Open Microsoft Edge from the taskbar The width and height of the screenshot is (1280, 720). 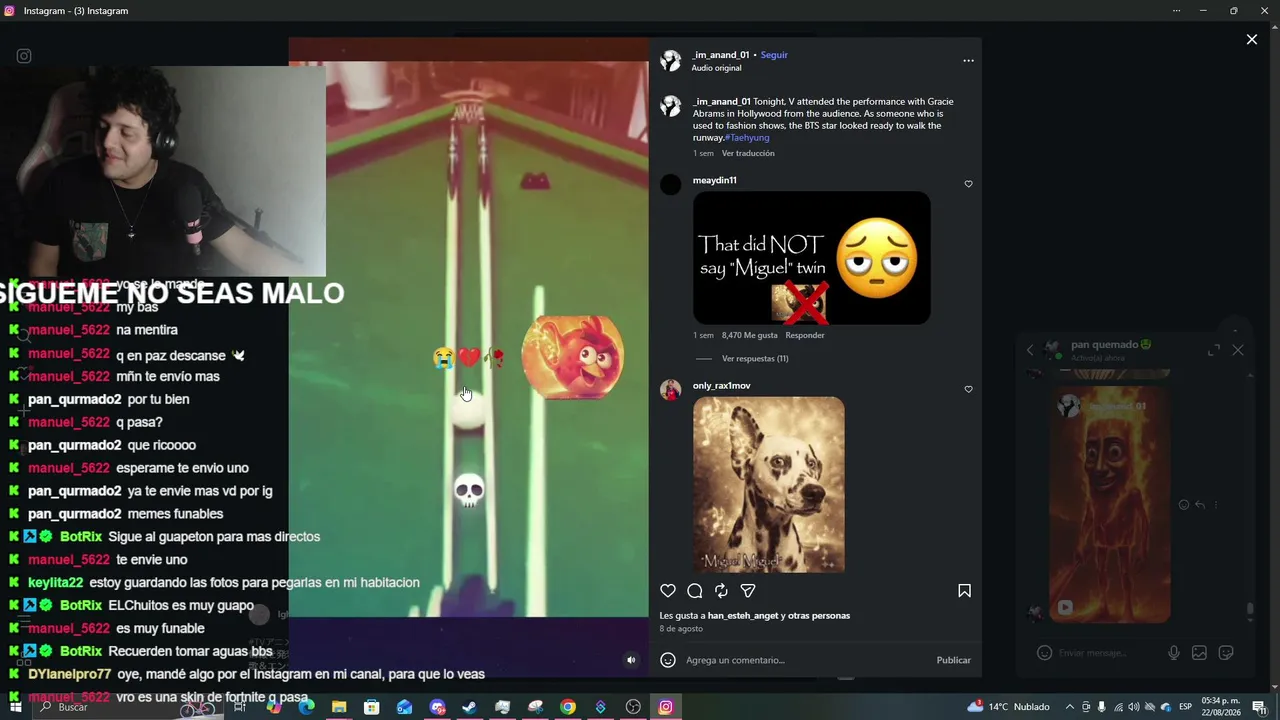tap(306, 707)
